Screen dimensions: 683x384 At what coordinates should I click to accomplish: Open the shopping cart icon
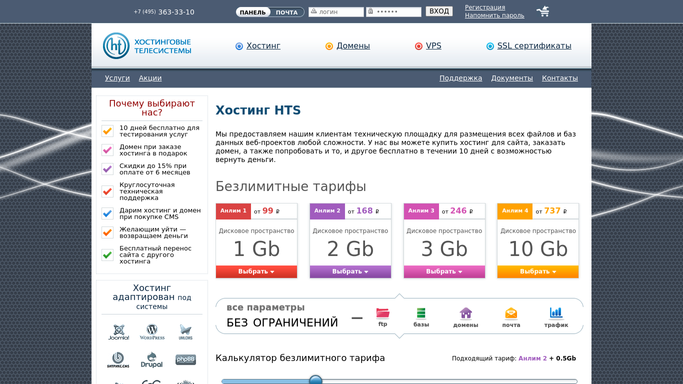click(543, 11)
